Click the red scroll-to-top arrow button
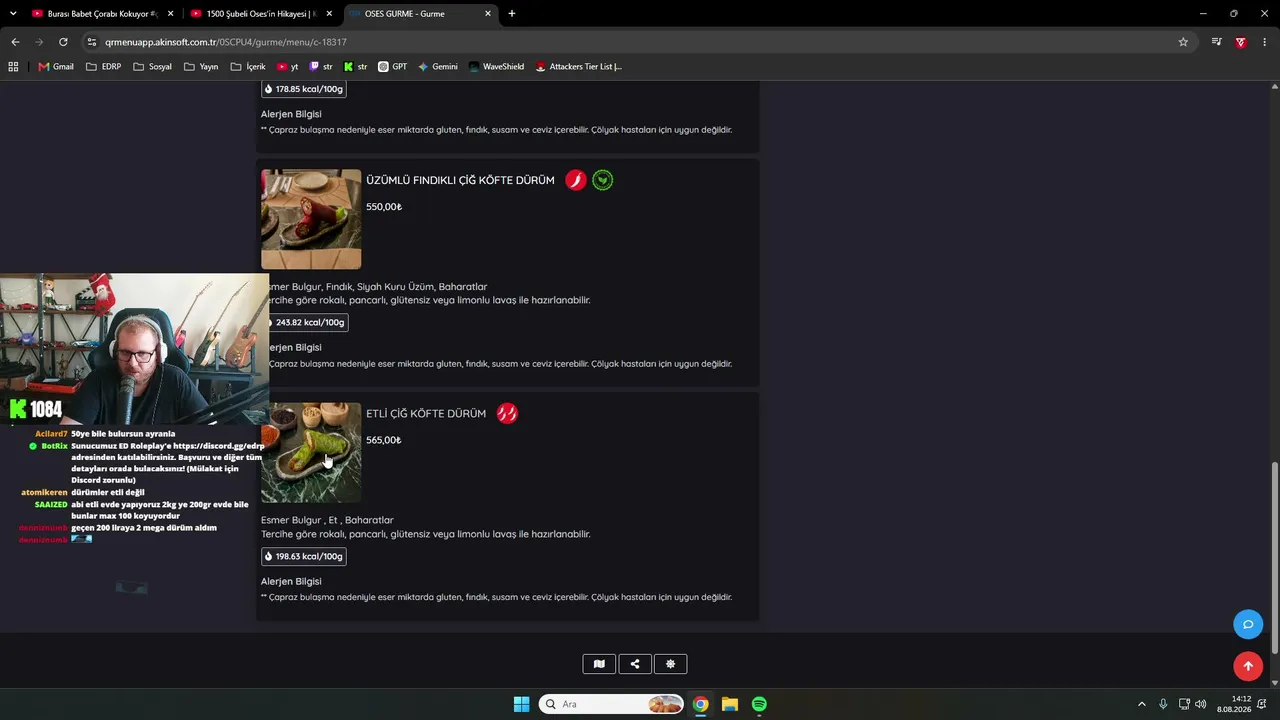This screenshot has height=720, width=1280. pos(1248,666)
